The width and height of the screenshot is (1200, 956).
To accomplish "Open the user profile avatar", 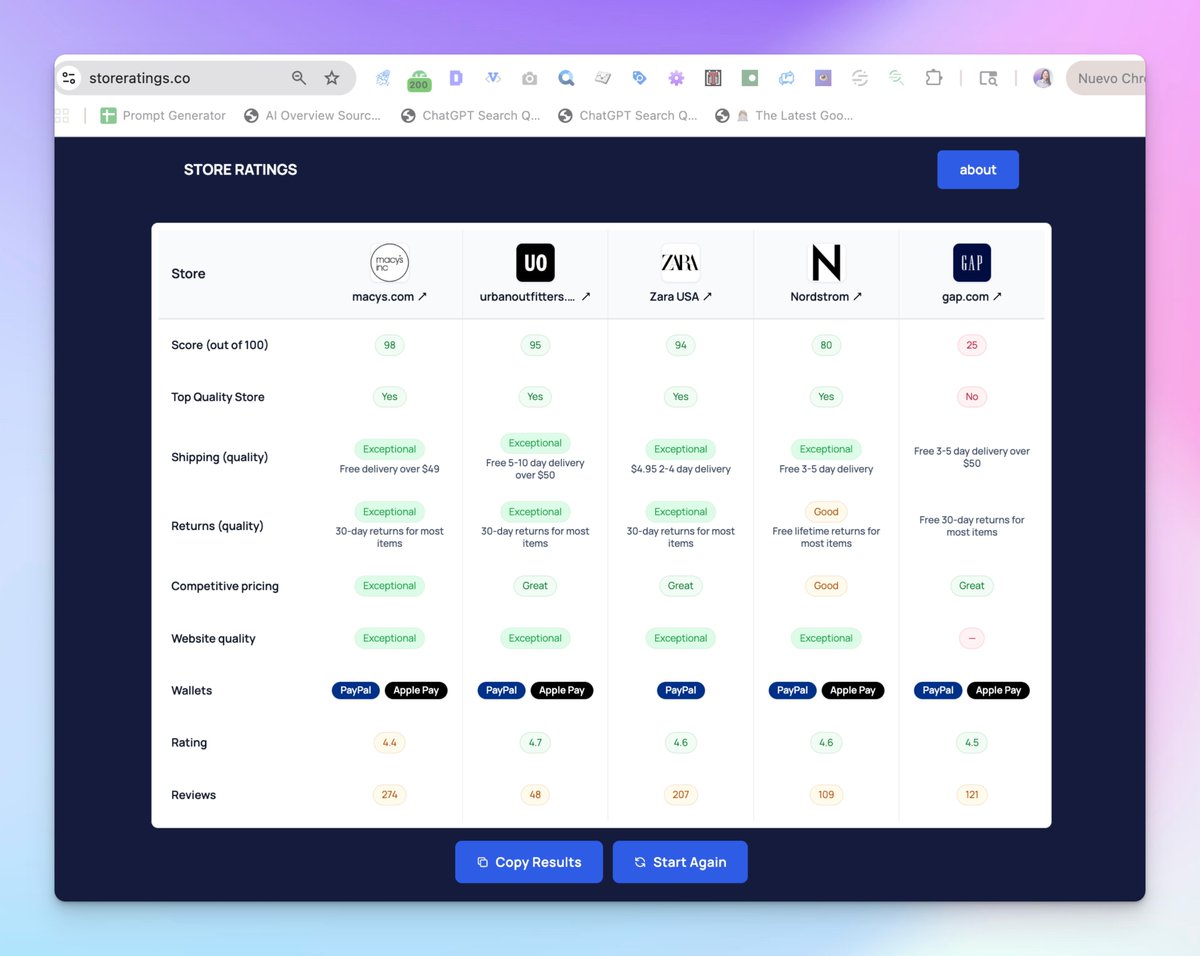I will [x=1043, y=78].
